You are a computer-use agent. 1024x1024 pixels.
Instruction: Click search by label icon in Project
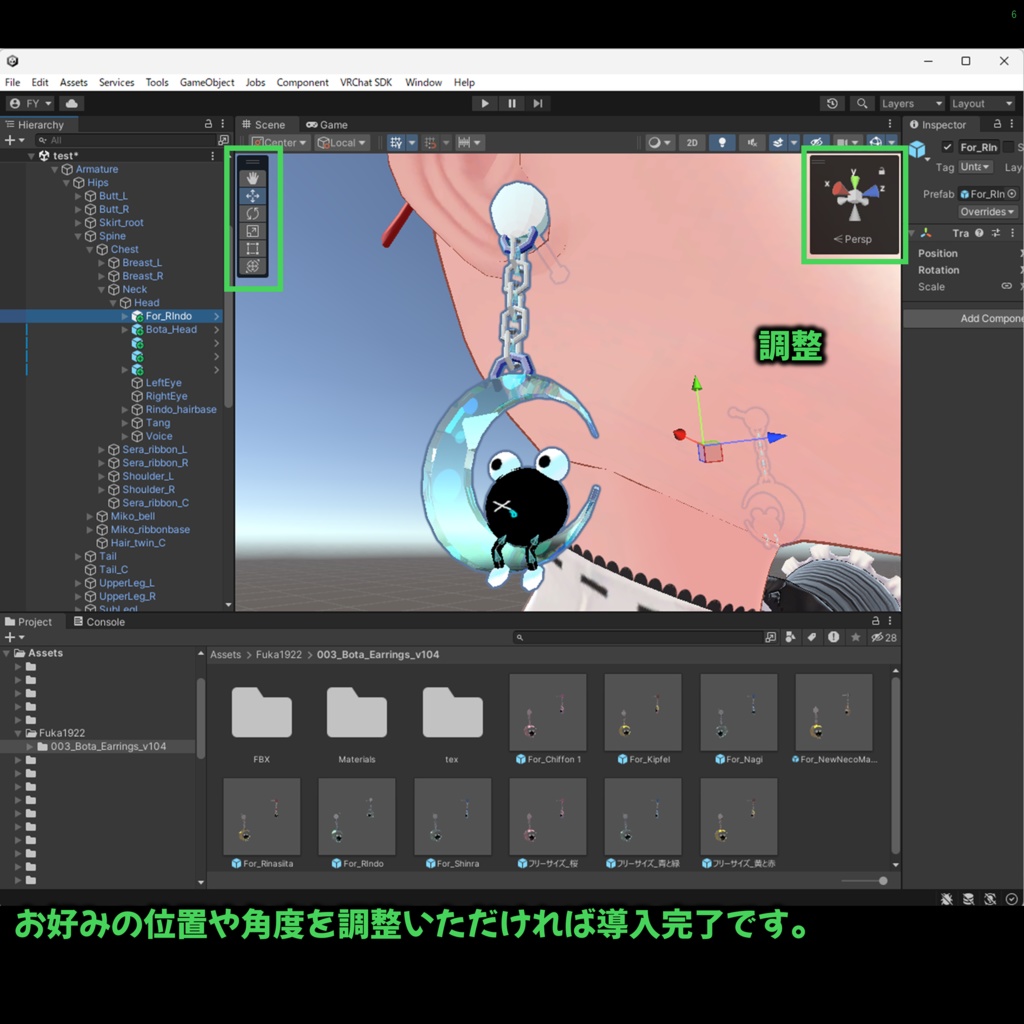(812, 637)
